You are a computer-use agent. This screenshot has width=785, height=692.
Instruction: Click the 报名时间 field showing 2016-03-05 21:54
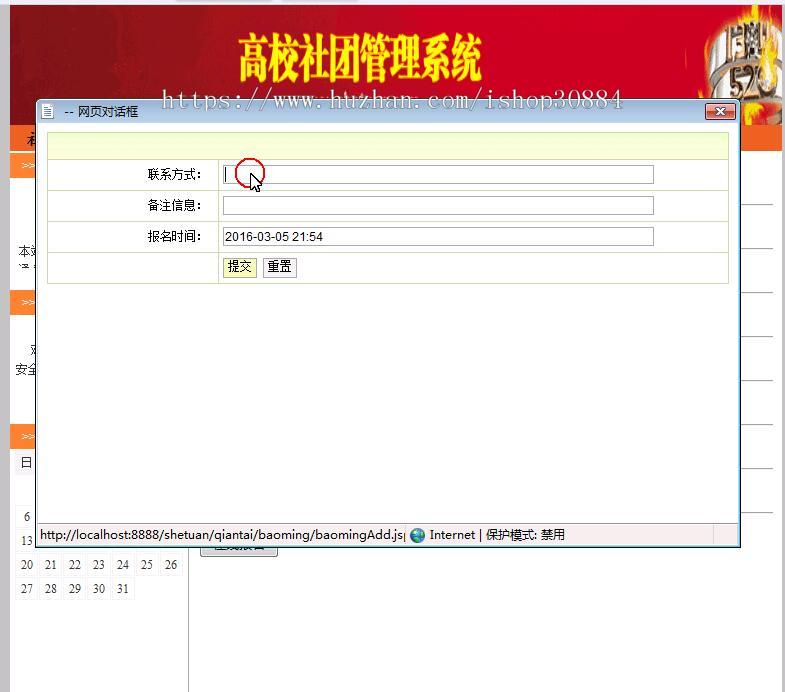[438, 236]
